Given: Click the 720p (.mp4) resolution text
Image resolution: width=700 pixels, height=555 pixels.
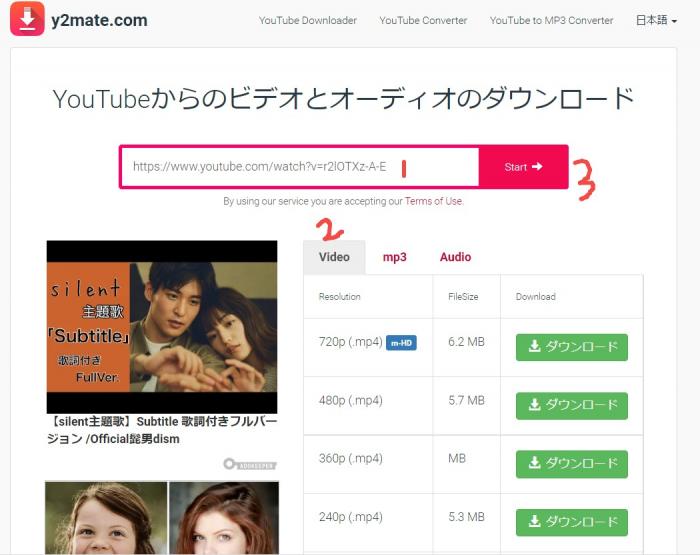Looking at the screenshot, I should click(x=350, y=342).
